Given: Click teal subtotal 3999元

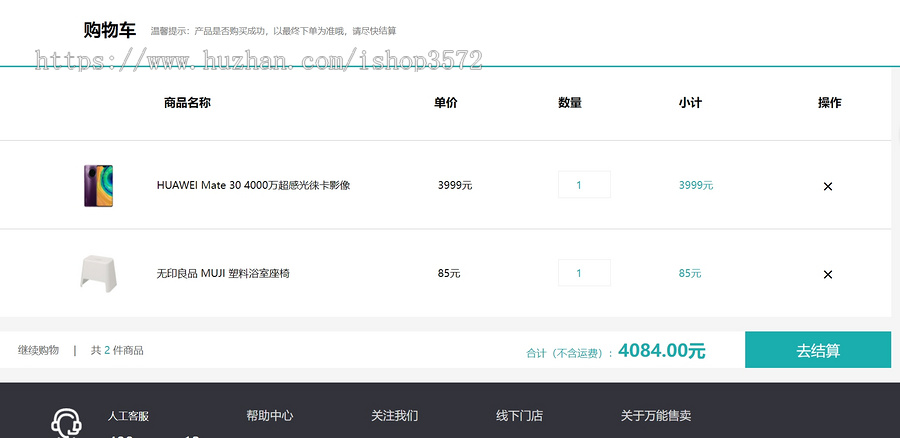Looking at the screenshot, I should pyautogui.click(x=696, y=185).
